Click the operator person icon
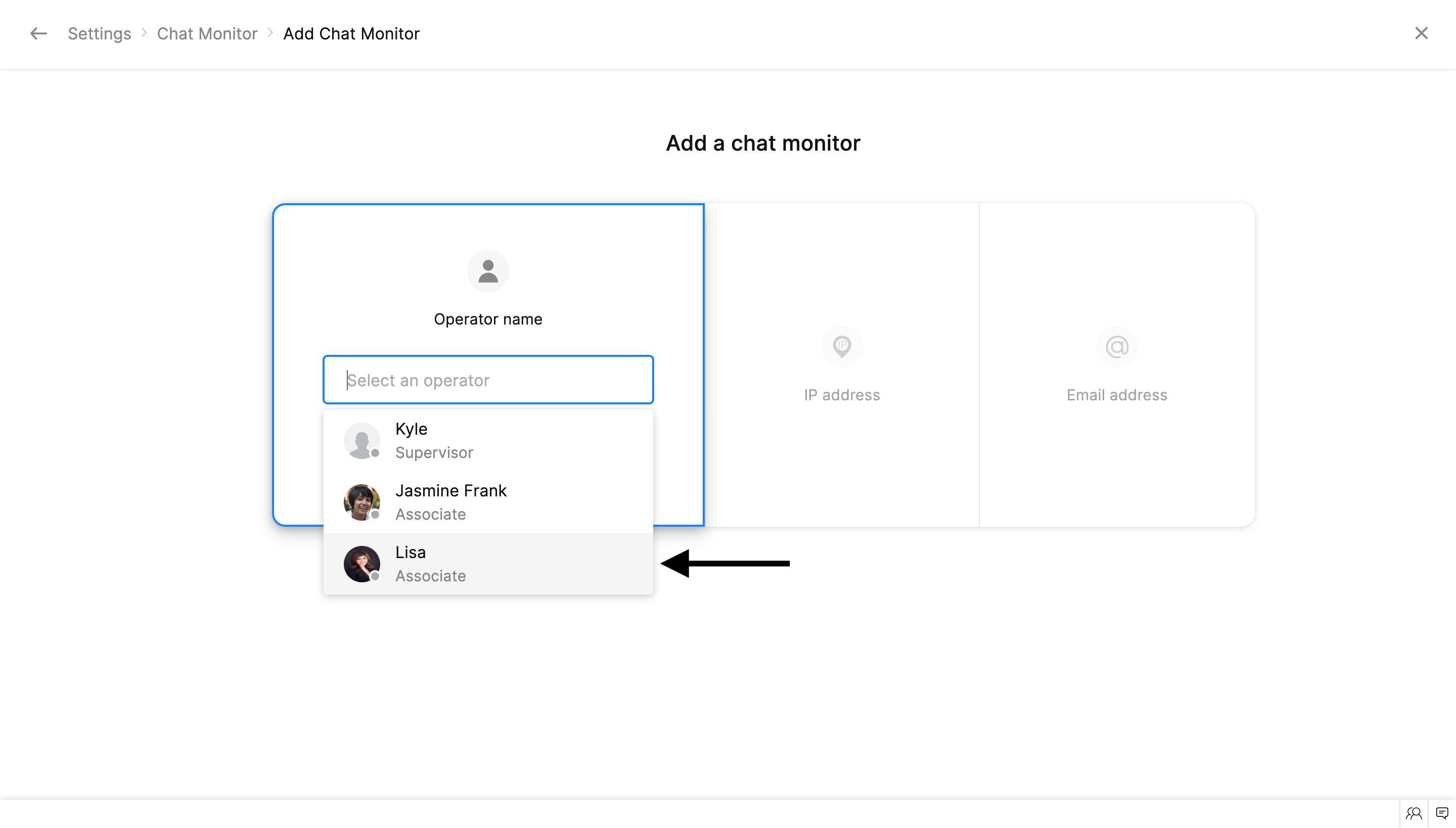The image size is (1456, 828). click(x=488, y=271)
